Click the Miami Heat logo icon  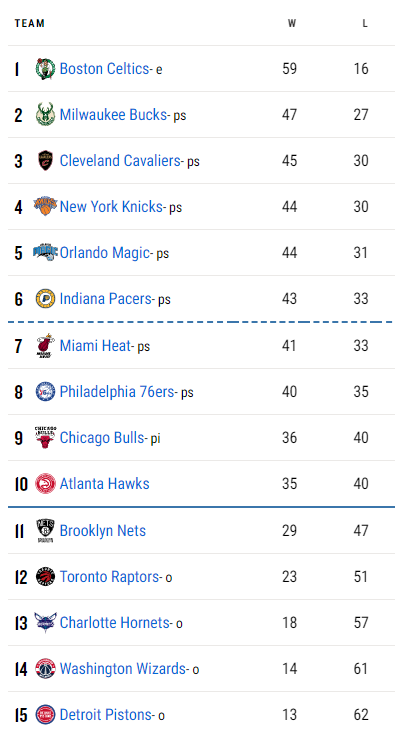click(45, 346)
